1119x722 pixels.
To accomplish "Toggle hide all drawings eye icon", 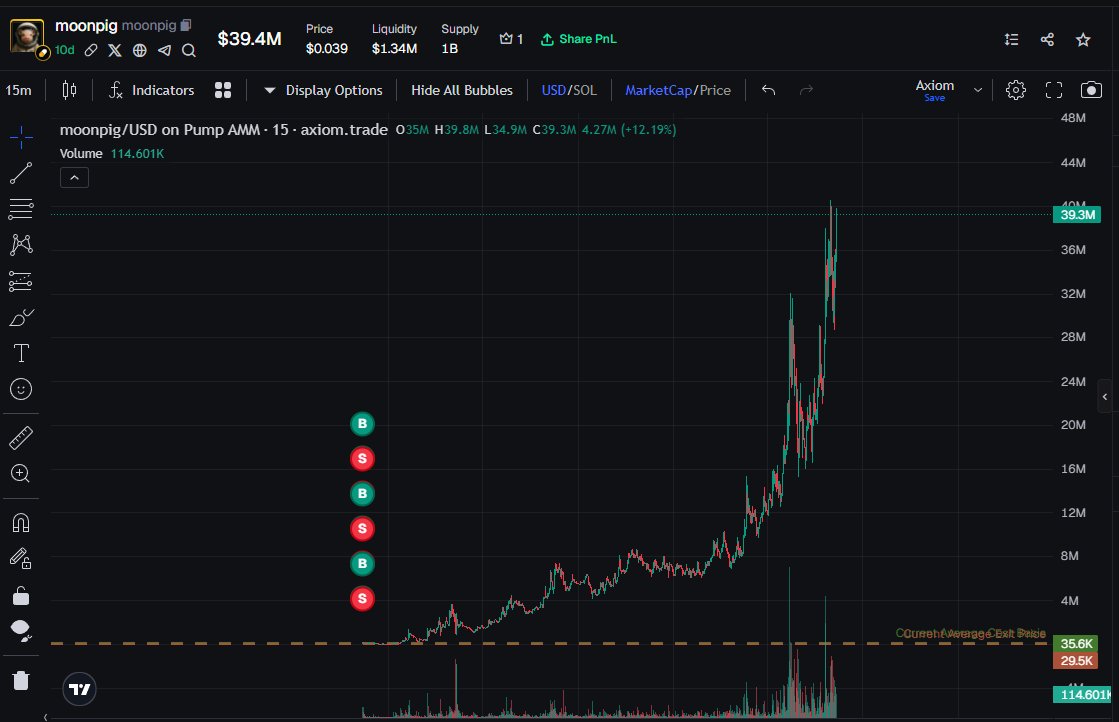I will [x=21, y=631].
